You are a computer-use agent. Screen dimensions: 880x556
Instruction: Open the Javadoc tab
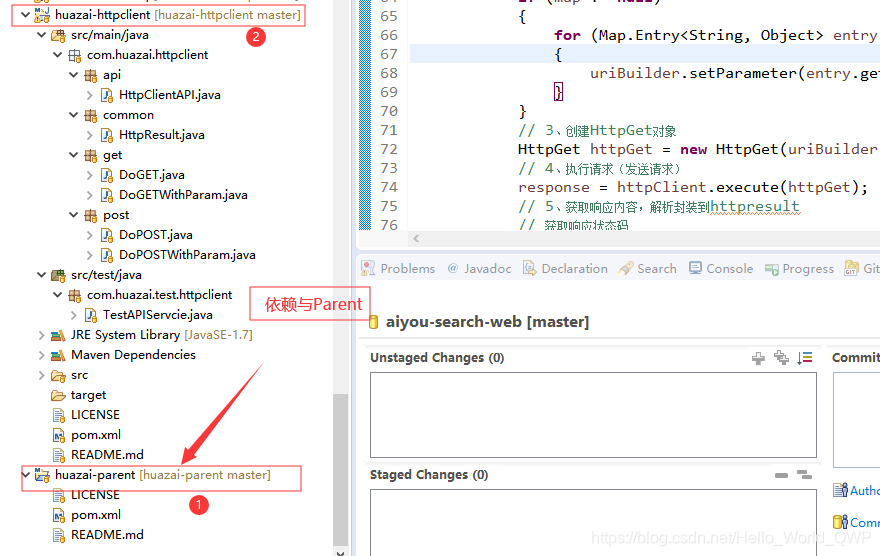point(480,269)
